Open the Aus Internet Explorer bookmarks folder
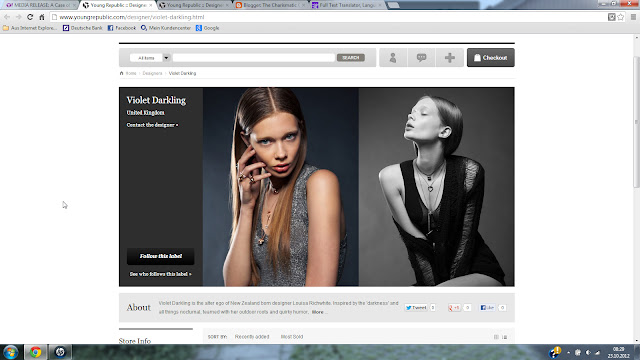The height and width of the screenshot is (360, 640). 30,28
